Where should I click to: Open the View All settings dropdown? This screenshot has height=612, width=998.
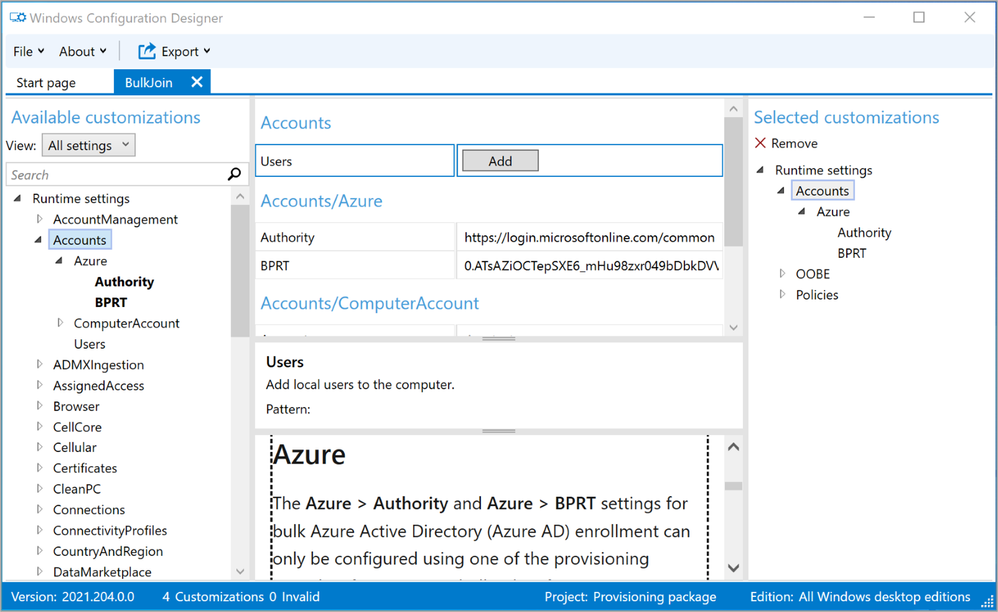88,145
